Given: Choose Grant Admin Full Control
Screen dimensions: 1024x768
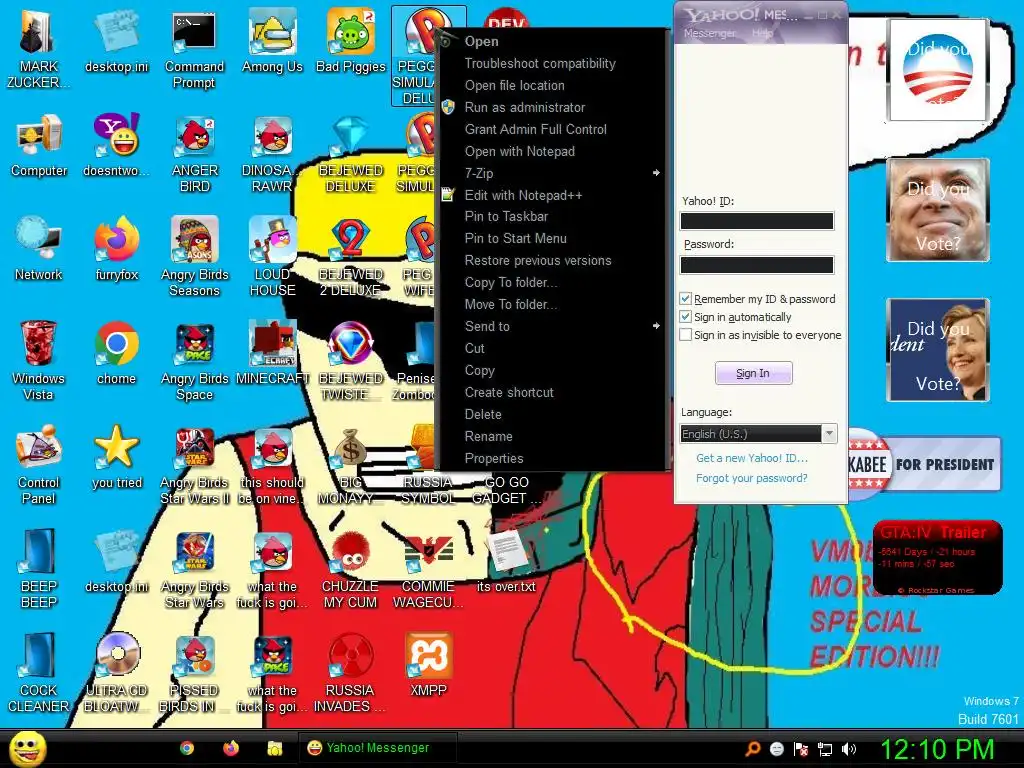Looking at the screenshot, I should pyautogui.click(x=552, y=129).
